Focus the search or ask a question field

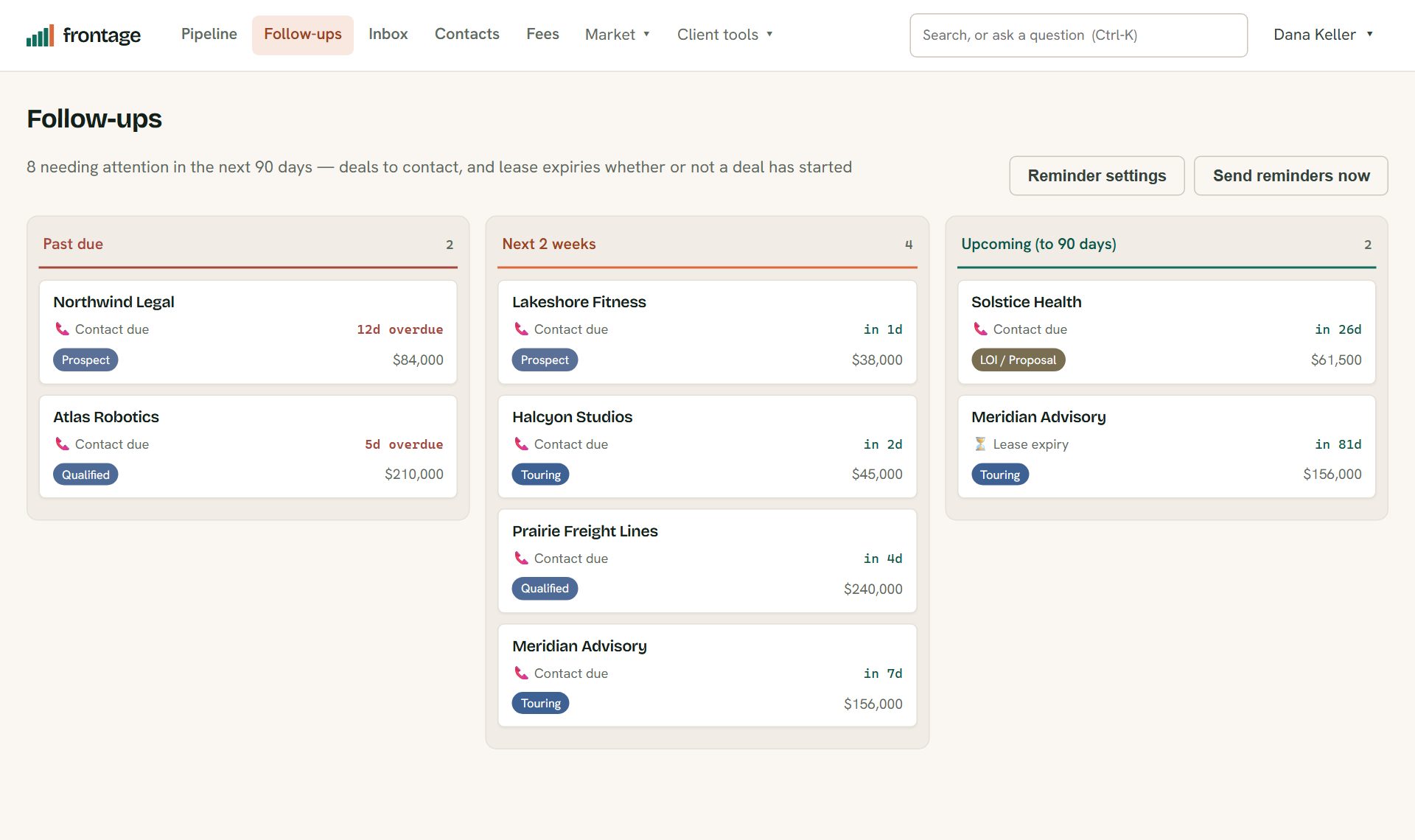[1079, 35]
